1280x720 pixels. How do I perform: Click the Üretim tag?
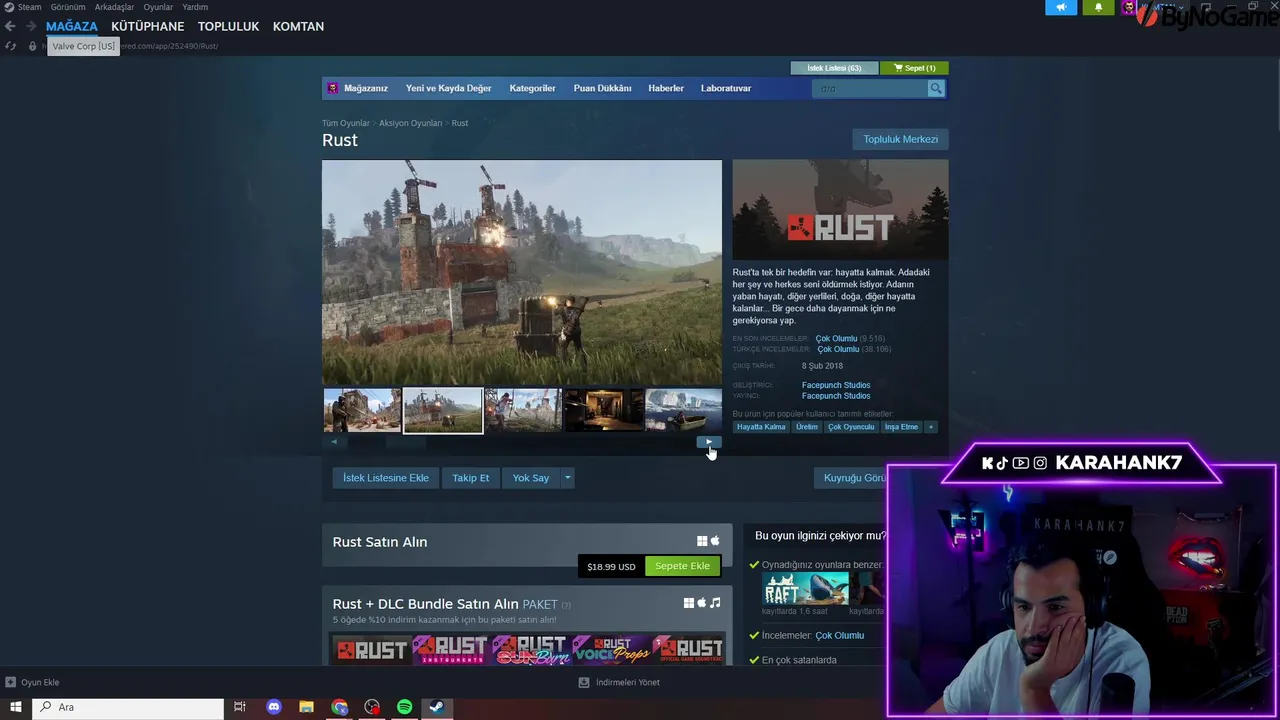(807, 427)
